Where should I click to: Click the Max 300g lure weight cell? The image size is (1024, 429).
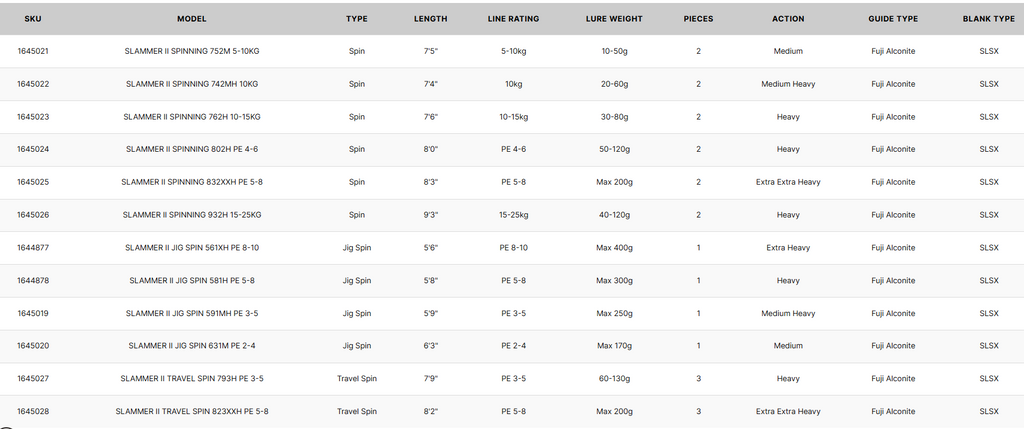click(614, 281)
